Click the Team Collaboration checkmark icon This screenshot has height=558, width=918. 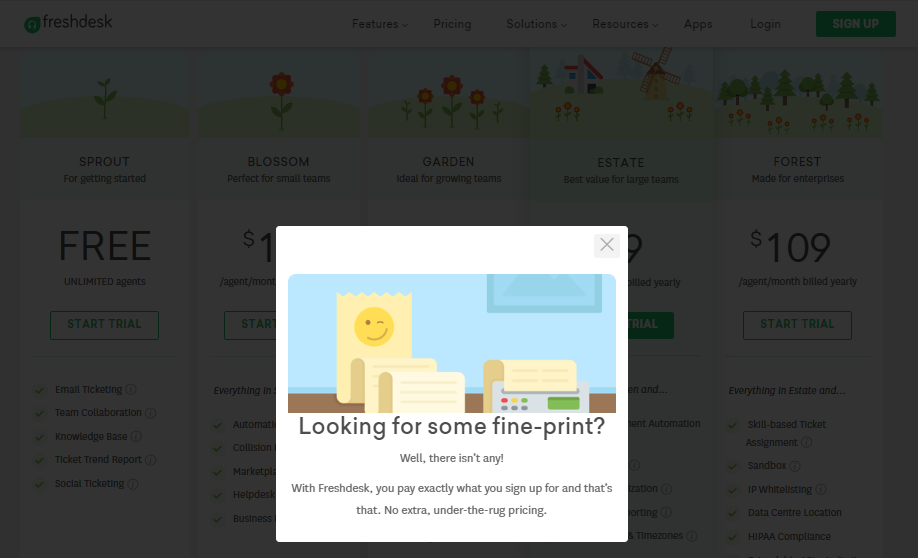(40, 413)
